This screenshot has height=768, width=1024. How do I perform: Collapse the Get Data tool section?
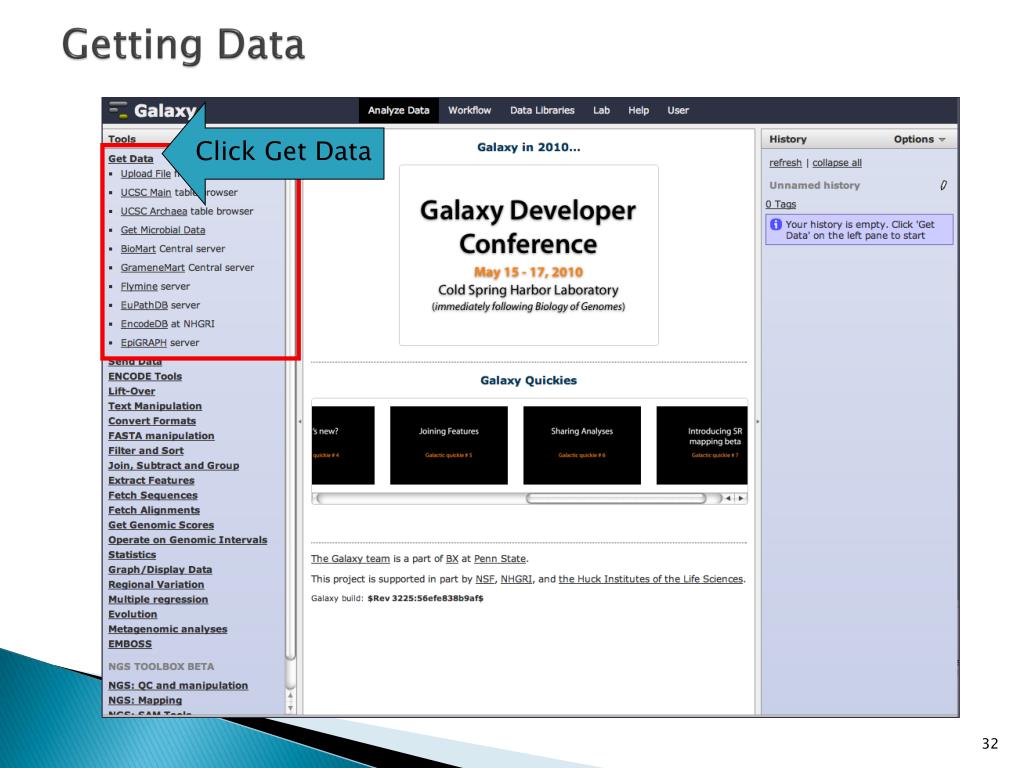tap(131, 159)
